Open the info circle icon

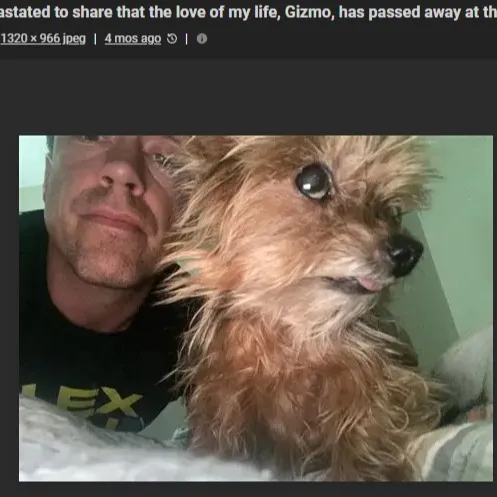pyautogui.click(x=202, y=39)
